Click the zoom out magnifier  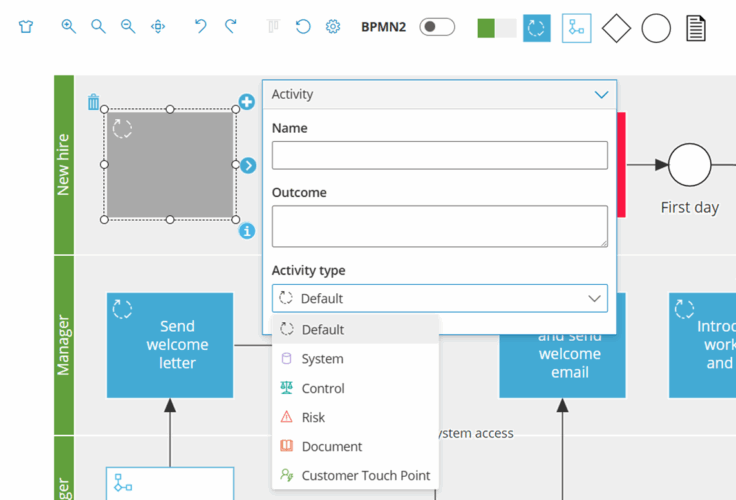[x=128, y=27]
